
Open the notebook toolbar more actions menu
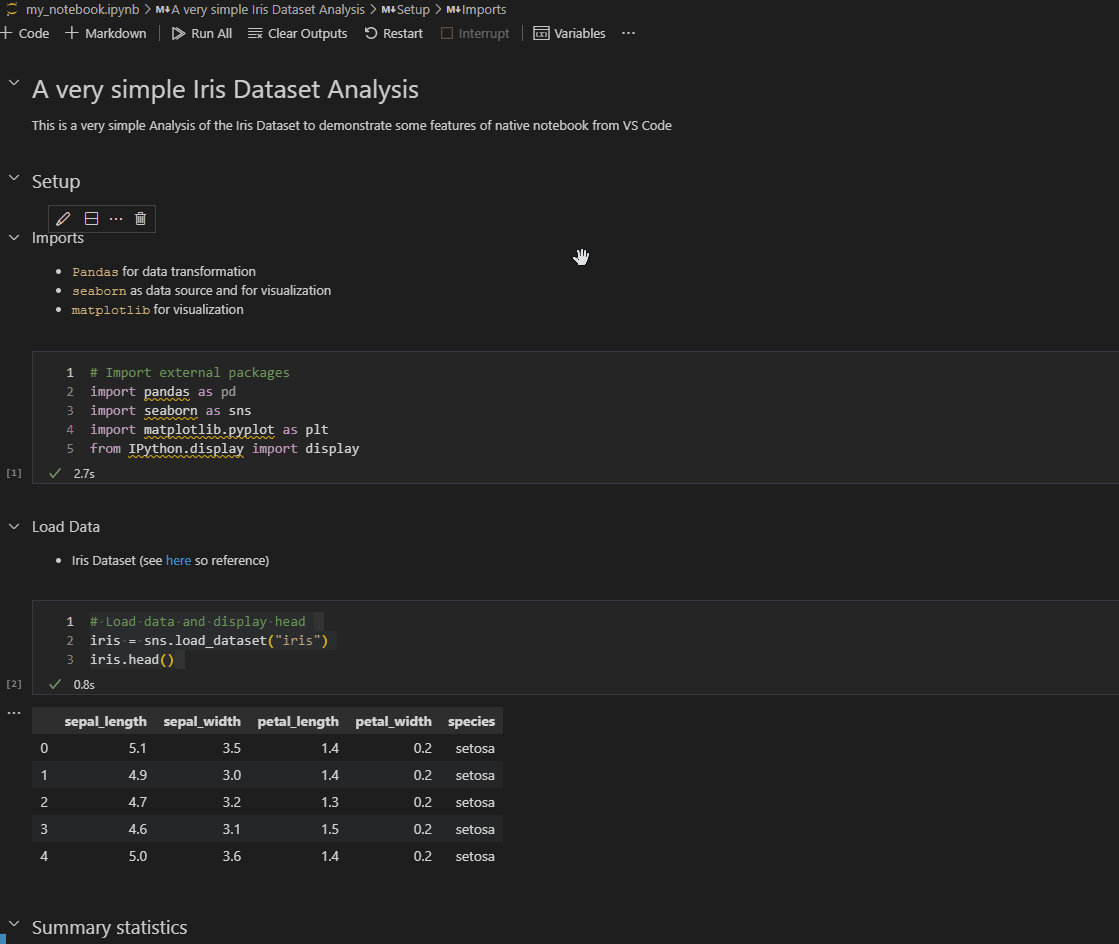[628, 34]
